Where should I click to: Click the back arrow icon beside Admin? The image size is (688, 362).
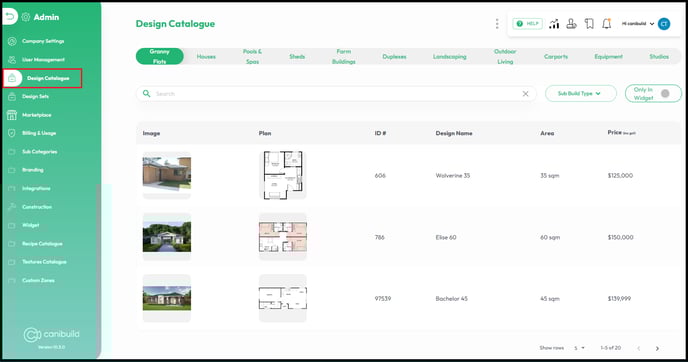[10, 17]
